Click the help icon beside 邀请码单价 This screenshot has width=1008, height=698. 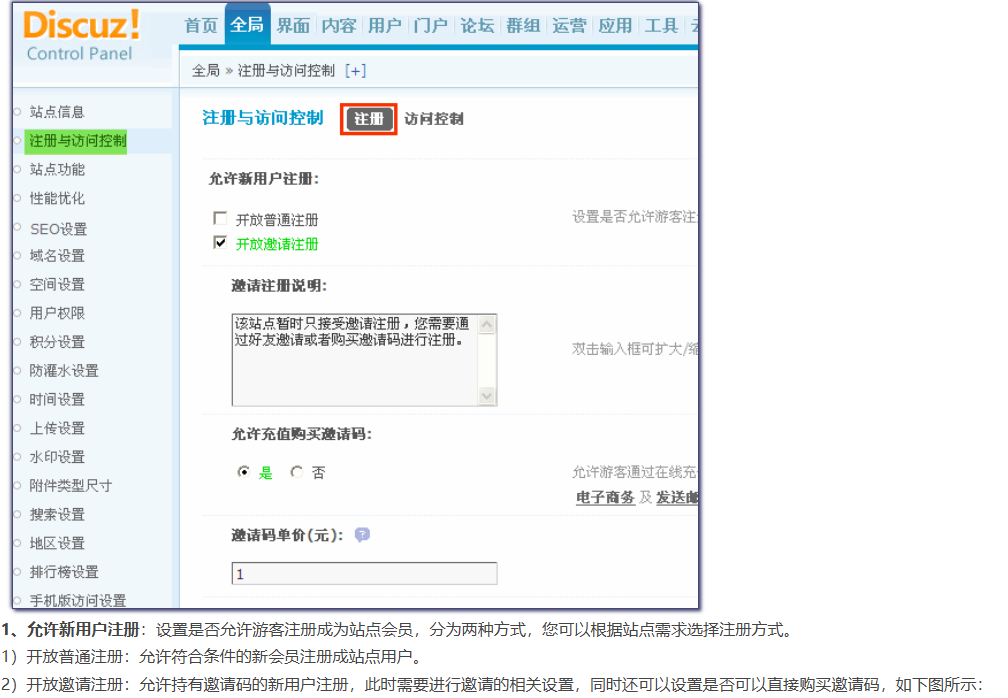(x=362, y=535)
